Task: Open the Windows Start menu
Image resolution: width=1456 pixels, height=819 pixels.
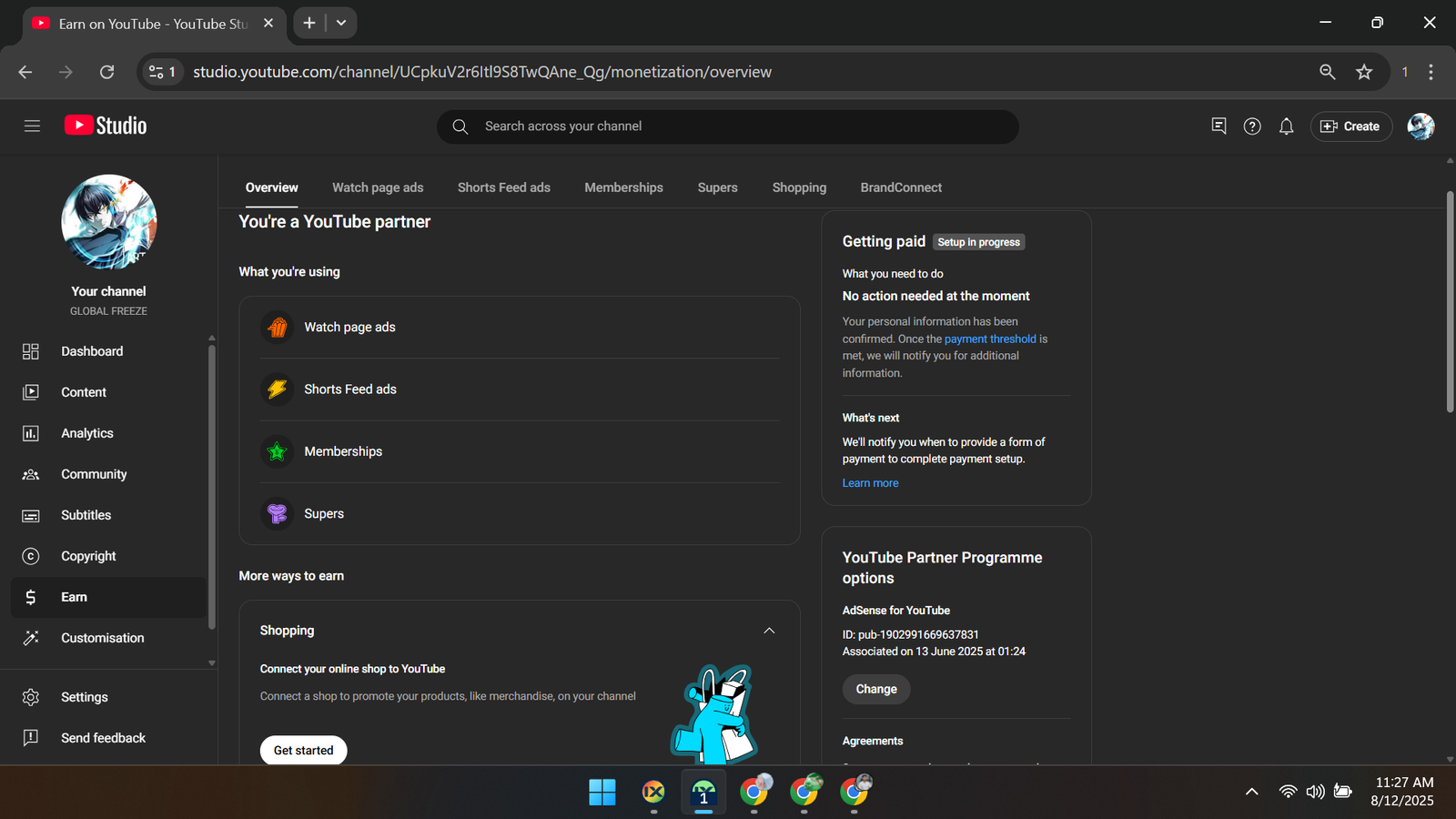Action: click(602, 792)
